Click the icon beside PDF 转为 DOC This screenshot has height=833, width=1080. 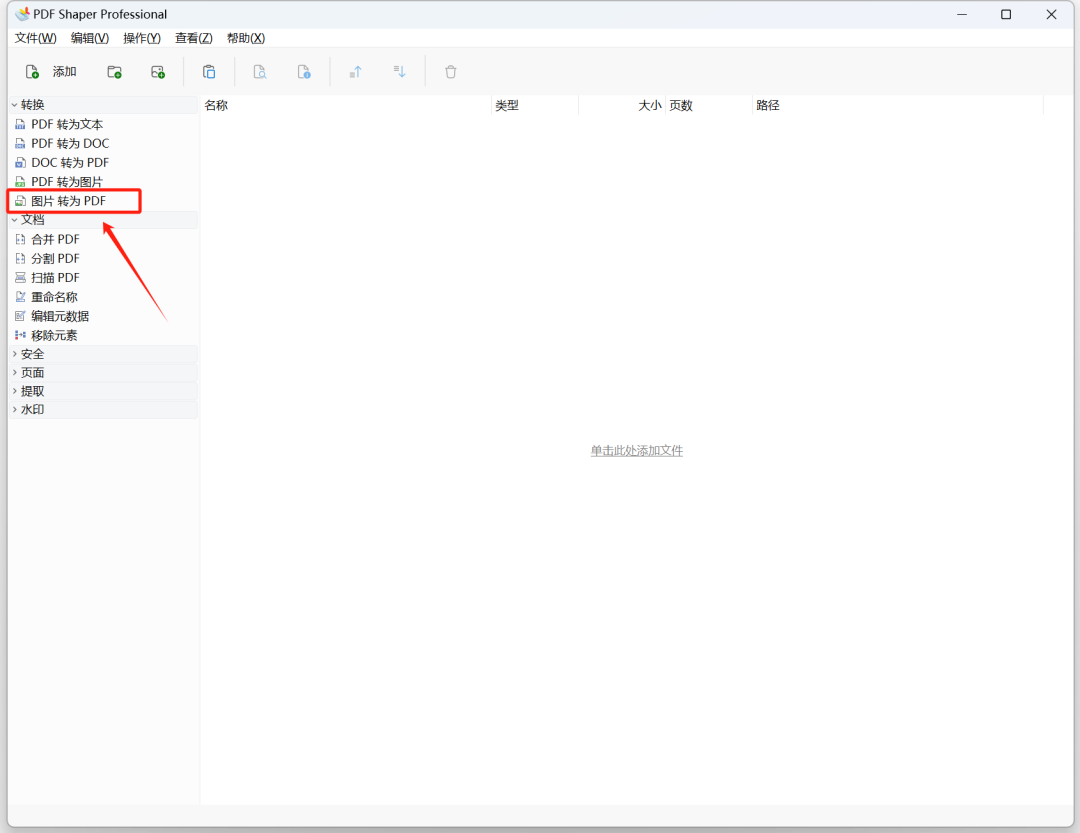(20, 144)
